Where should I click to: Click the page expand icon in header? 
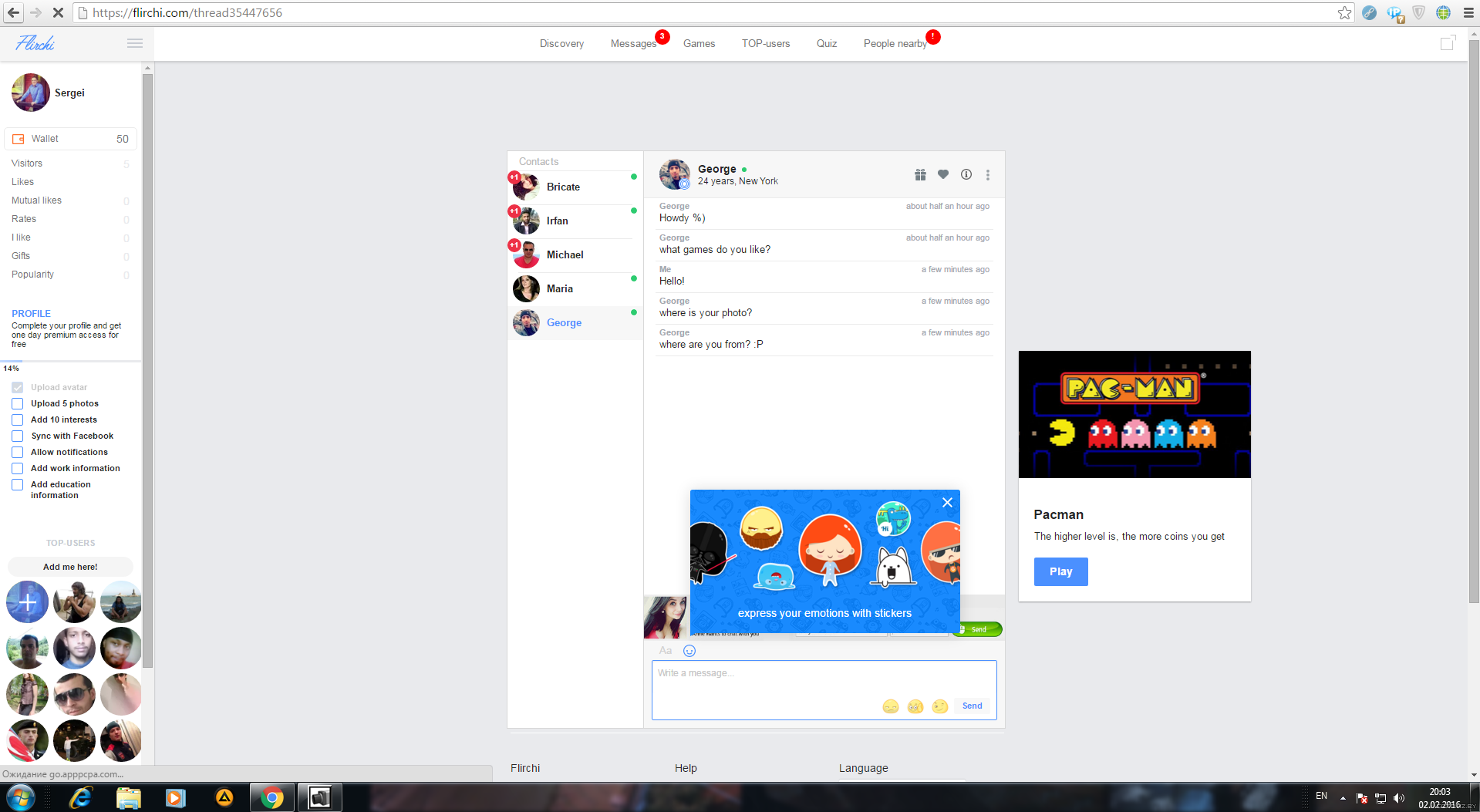[1448, 43]
